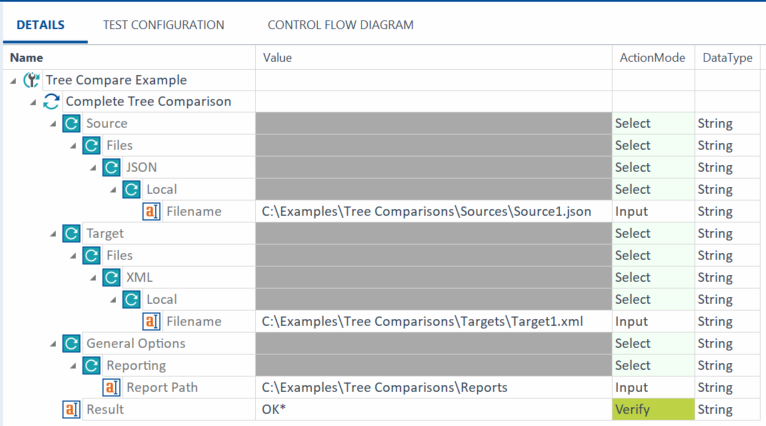
Task: Click the Source1.json filename value field
Action: (427, 212)
